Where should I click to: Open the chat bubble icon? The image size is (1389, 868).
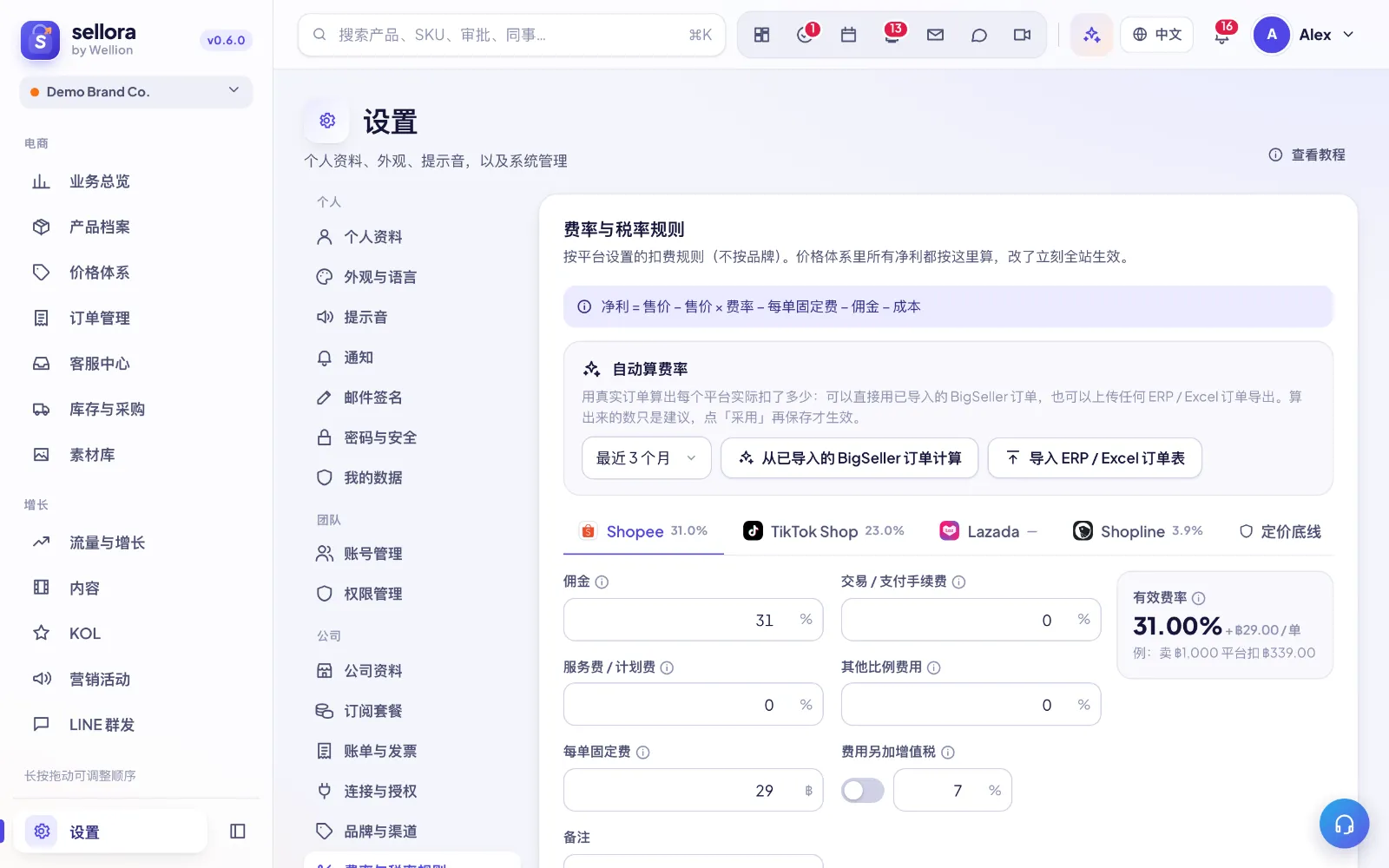click(x=978, y=35)
